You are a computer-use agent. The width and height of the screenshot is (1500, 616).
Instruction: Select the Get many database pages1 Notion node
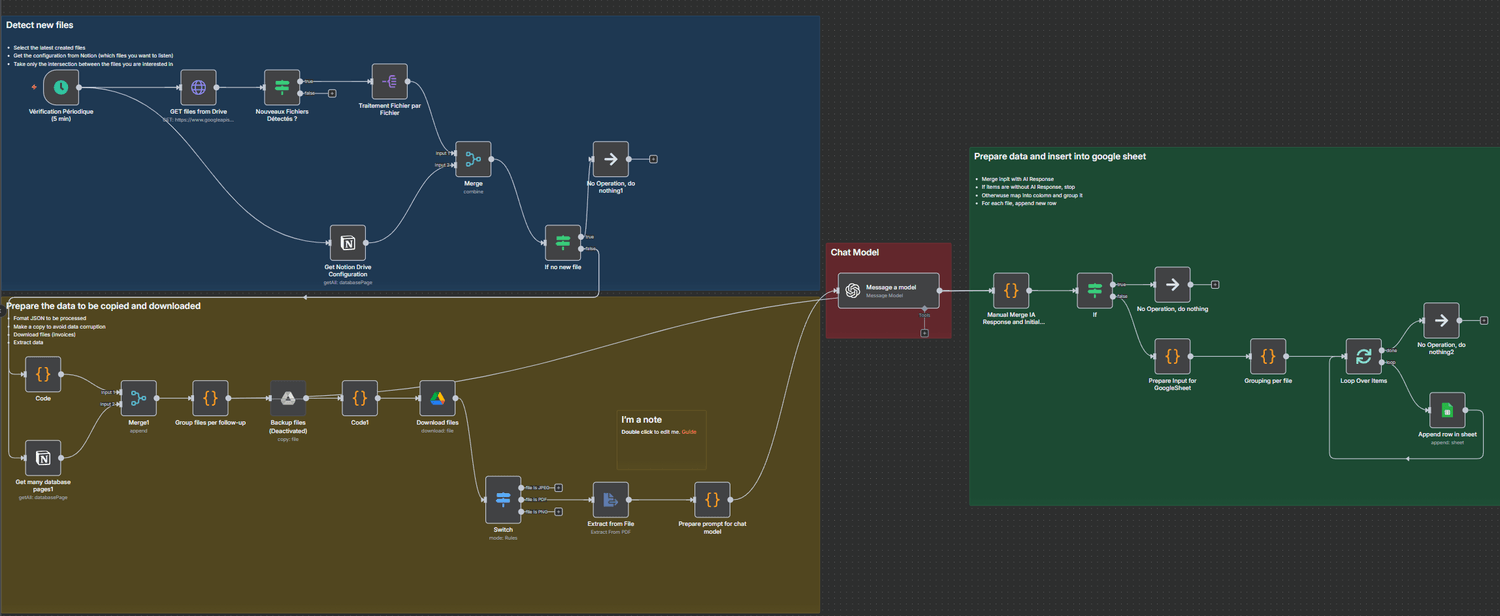pos(43,458)
